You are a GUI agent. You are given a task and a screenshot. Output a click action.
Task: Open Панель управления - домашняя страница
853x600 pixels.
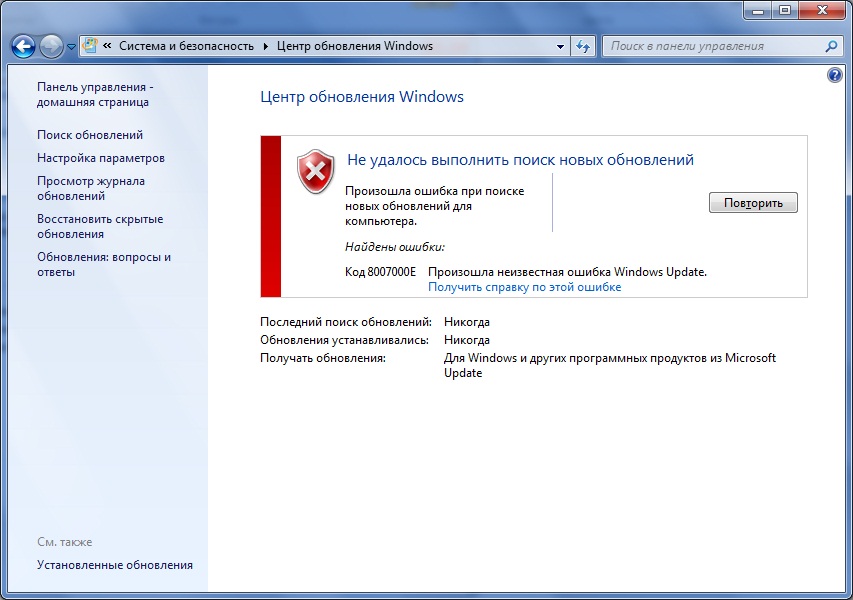click(95, 95)
